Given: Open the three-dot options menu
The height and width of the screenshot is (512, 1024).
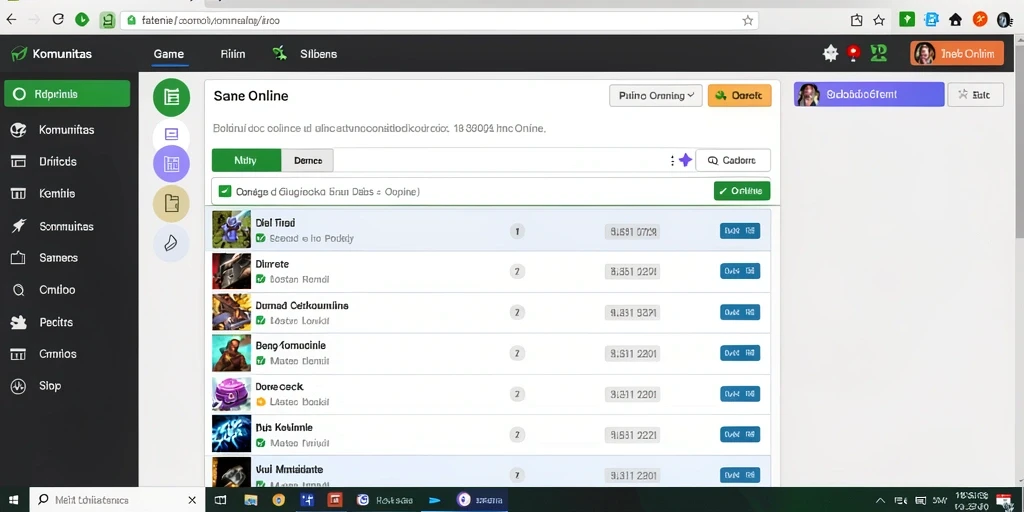Looking at the screenshot, I should (x=672, y=160).
